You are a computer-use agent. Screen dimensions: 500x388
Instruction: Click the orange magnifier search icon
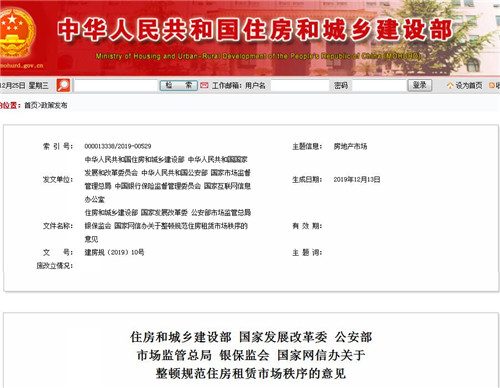[63, 85]
